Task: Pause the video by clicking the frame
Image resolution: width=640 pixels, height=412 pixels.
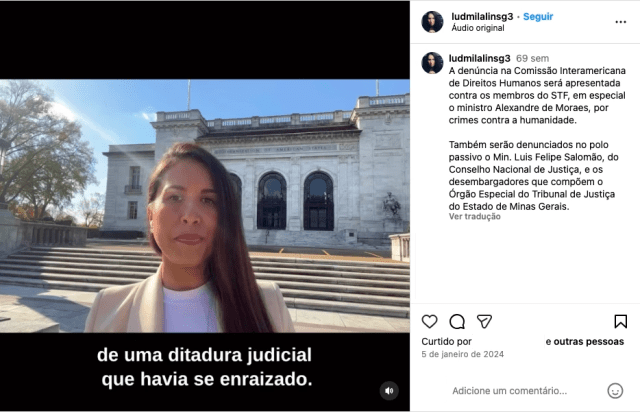Action: (x=205, y=206)
